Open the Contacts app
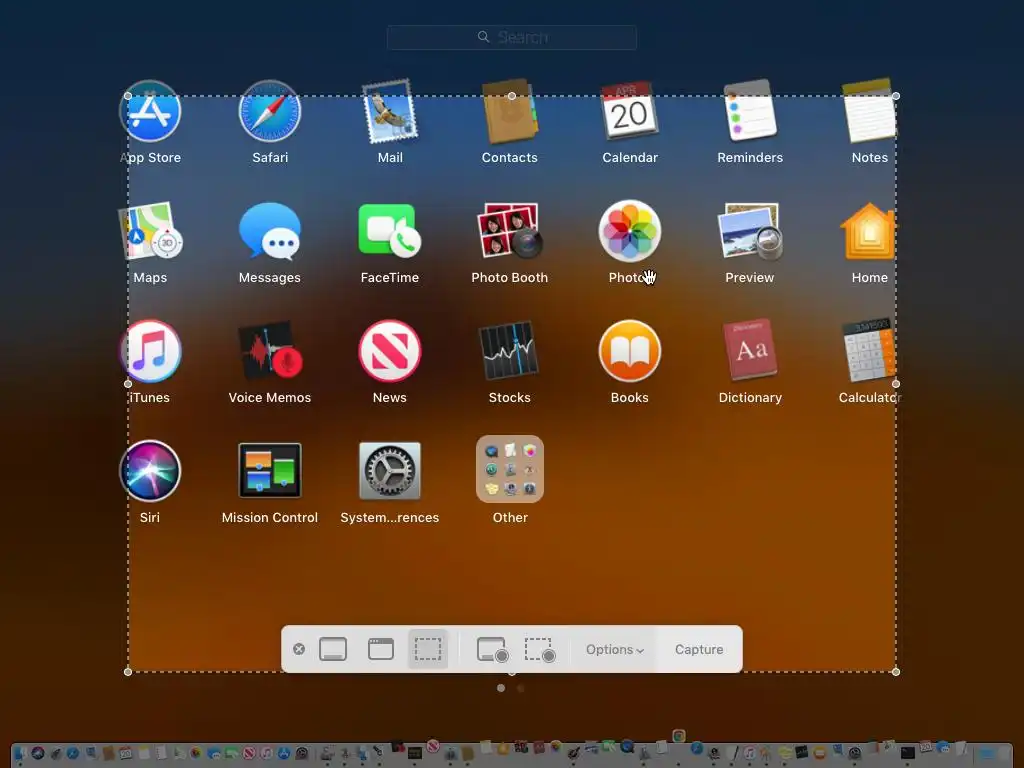Image resolution: width=1024 pixels, height=768 pixels. 510,112
